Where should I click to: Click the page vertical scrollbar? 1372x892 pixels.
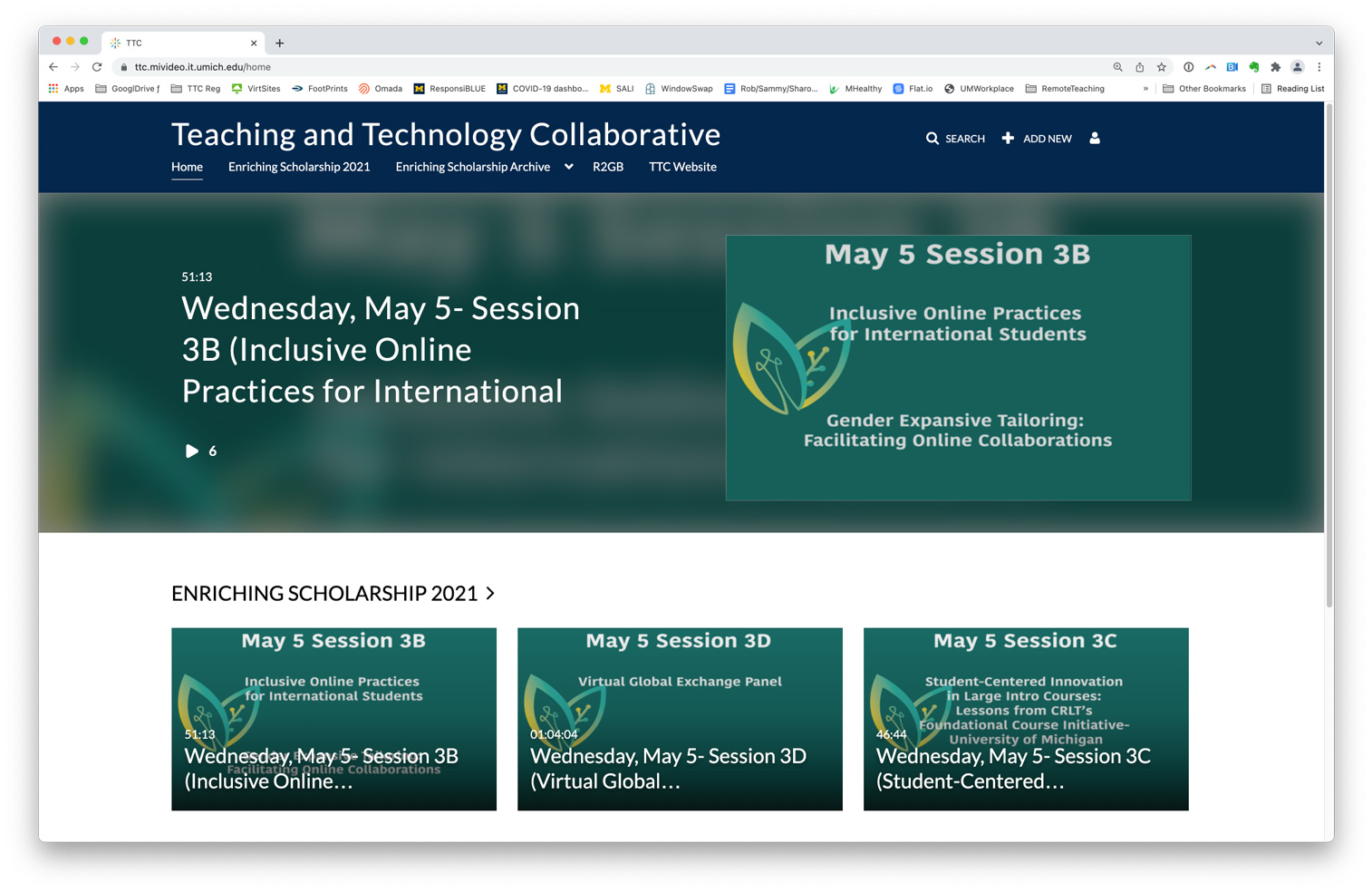[1329, 357]
